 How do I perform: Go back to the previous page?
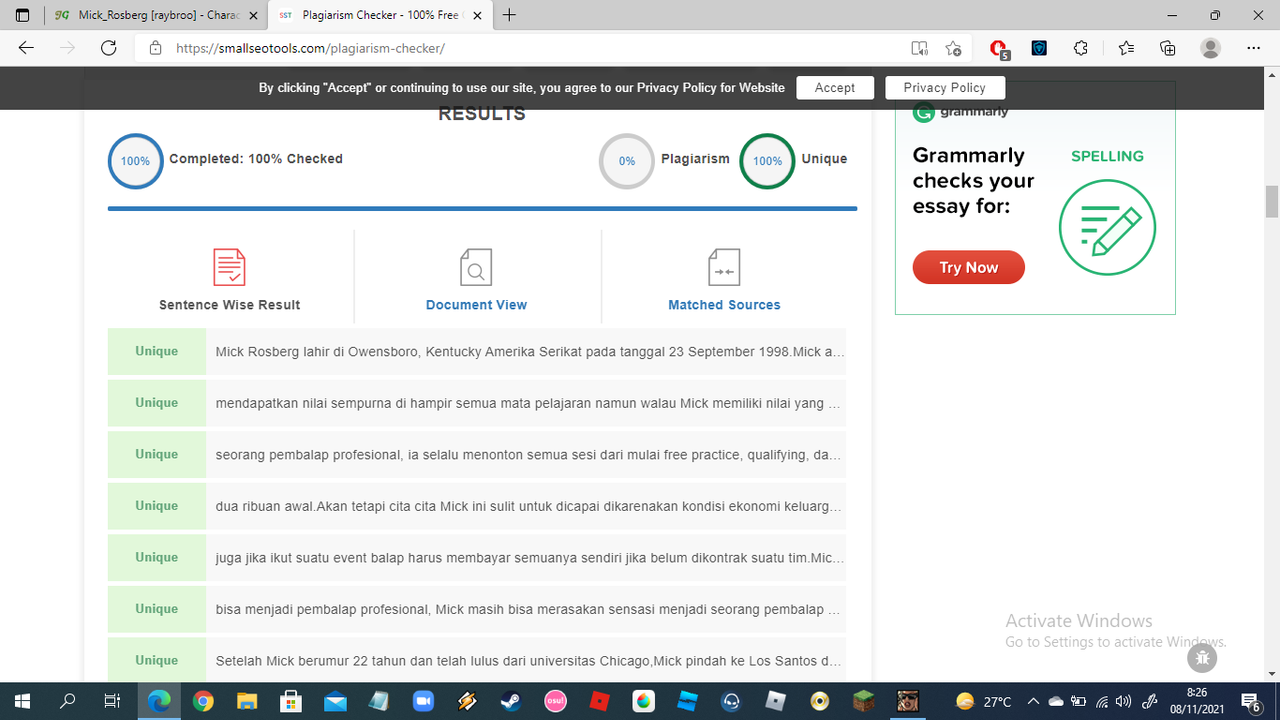coord(26,48)
